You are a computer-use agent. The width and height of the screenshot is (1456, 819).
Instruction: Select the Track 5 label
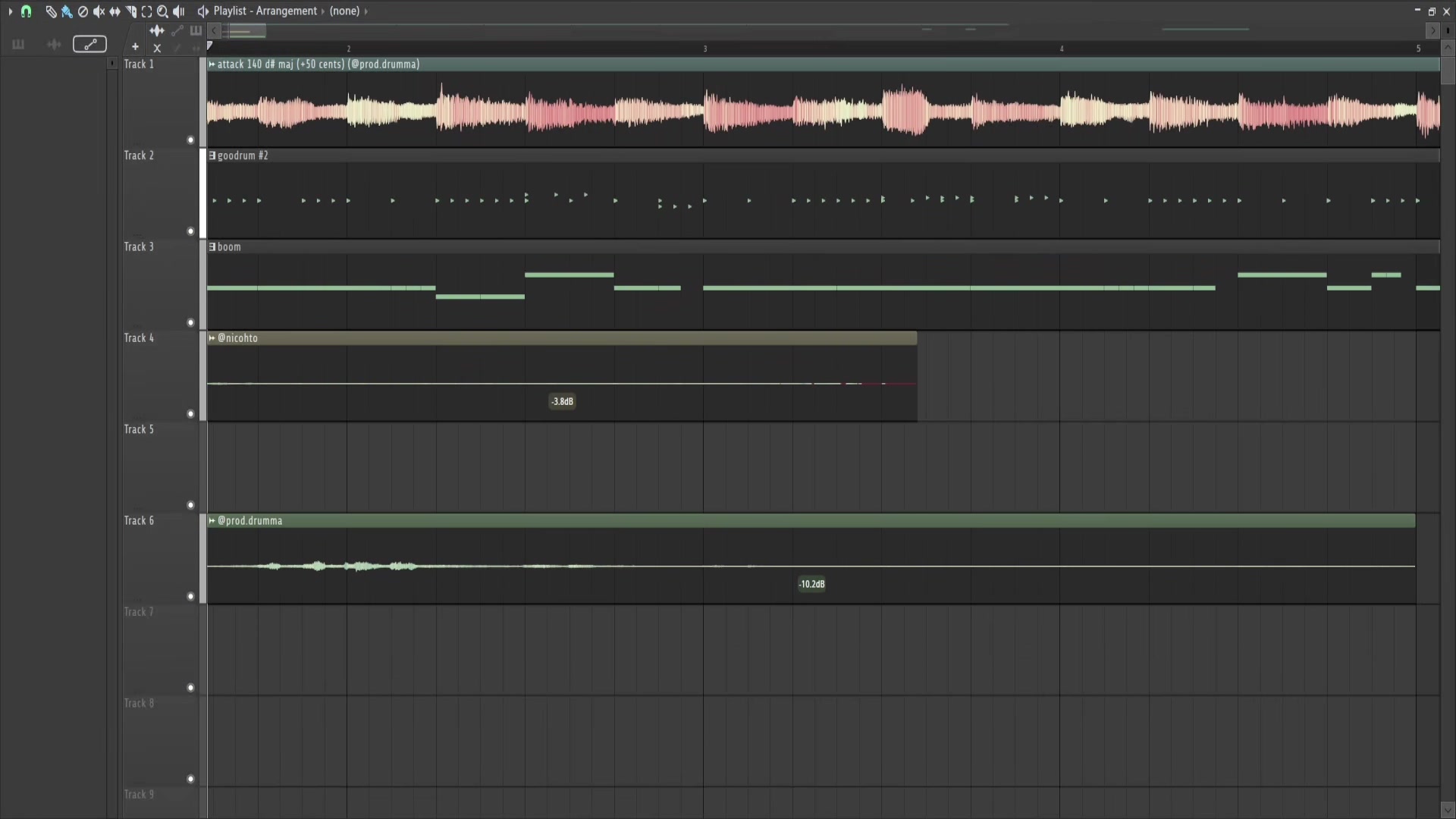(x=139, y=429)
